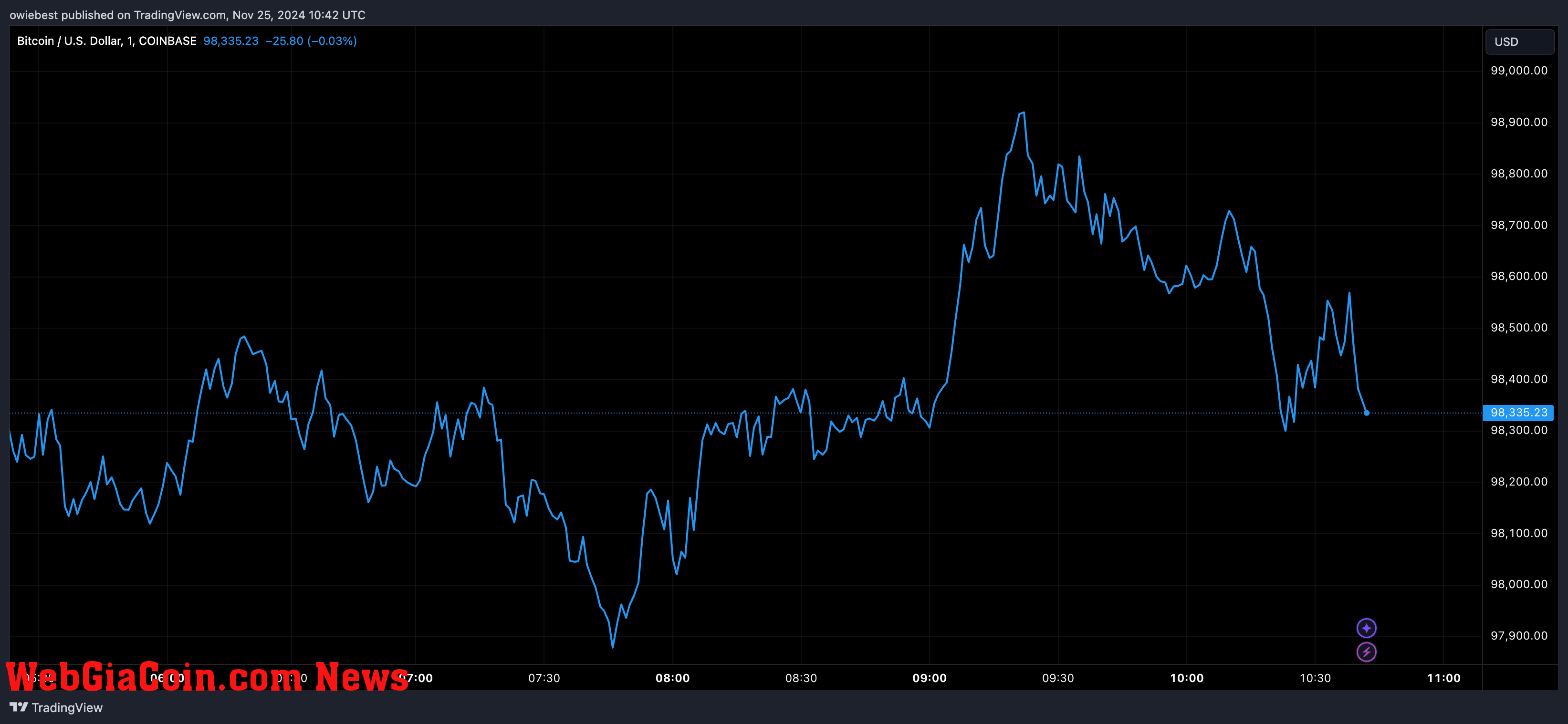
Task: Click the 98,000.00 price axis label
Action: 1519,584
